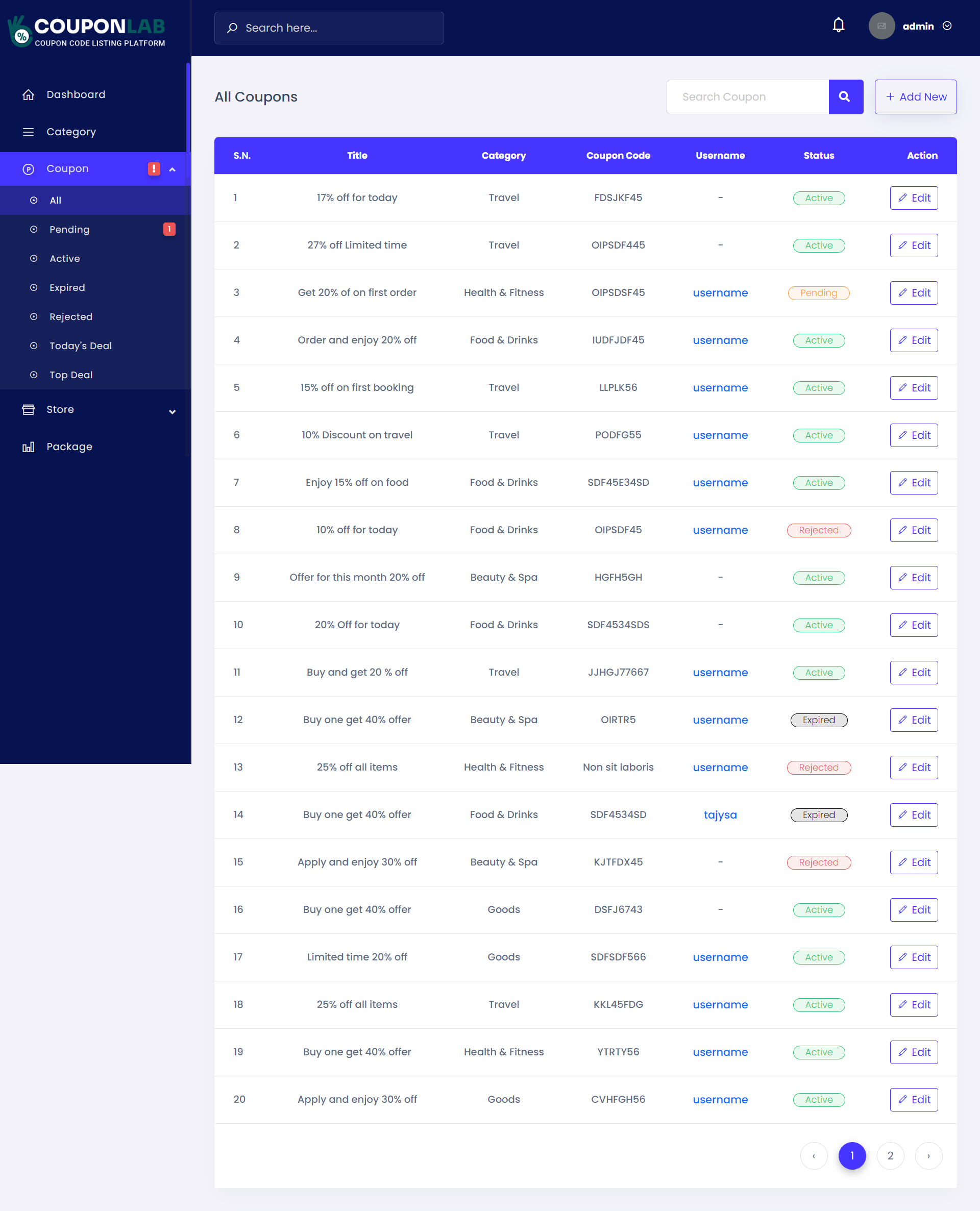The height and width of the screenshot is (1211, 980).
Task: Open the tajysa username link
Action: click(x=720, y=814)
